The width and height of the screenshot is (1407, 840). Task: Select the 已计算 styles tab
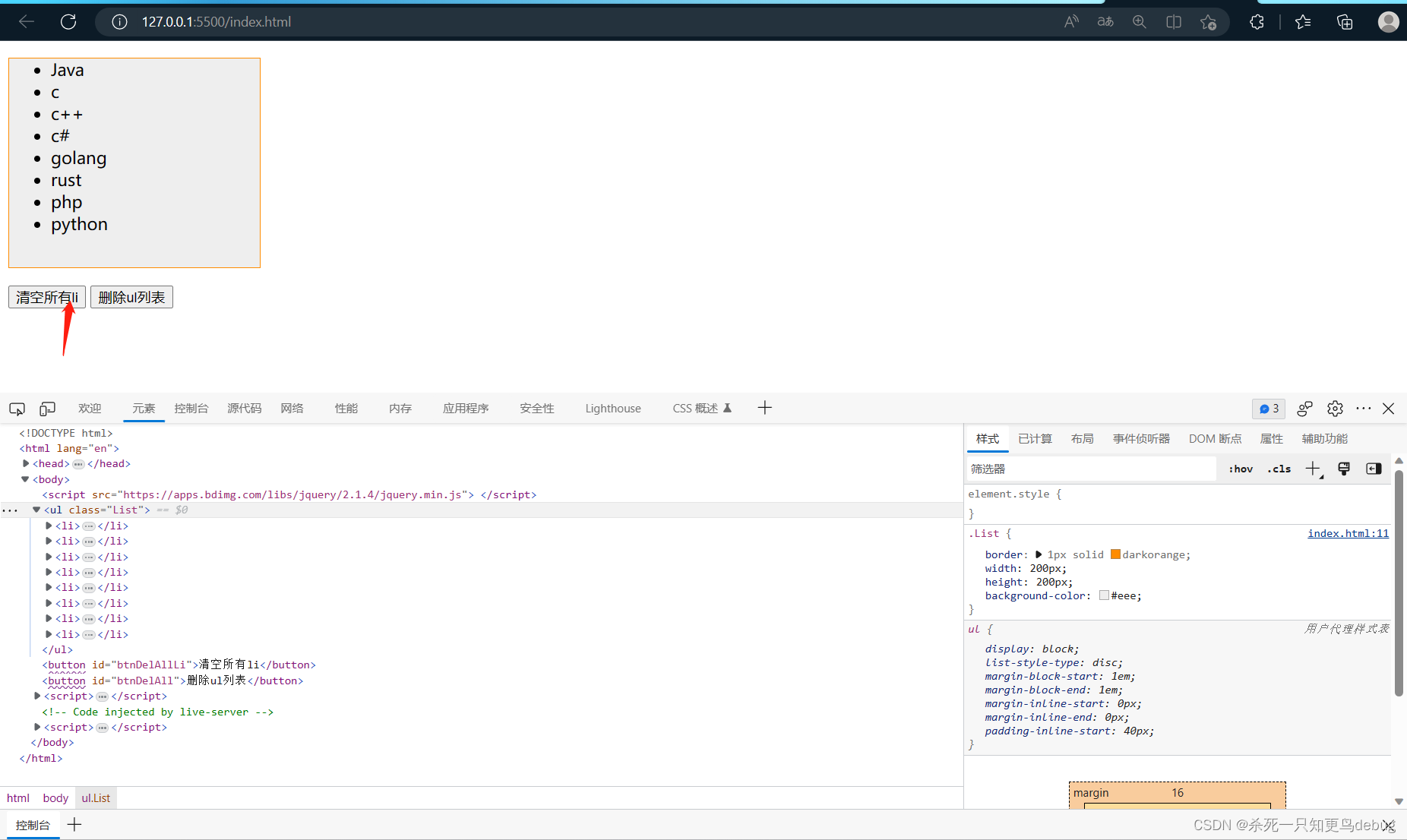pos(1035,439)
